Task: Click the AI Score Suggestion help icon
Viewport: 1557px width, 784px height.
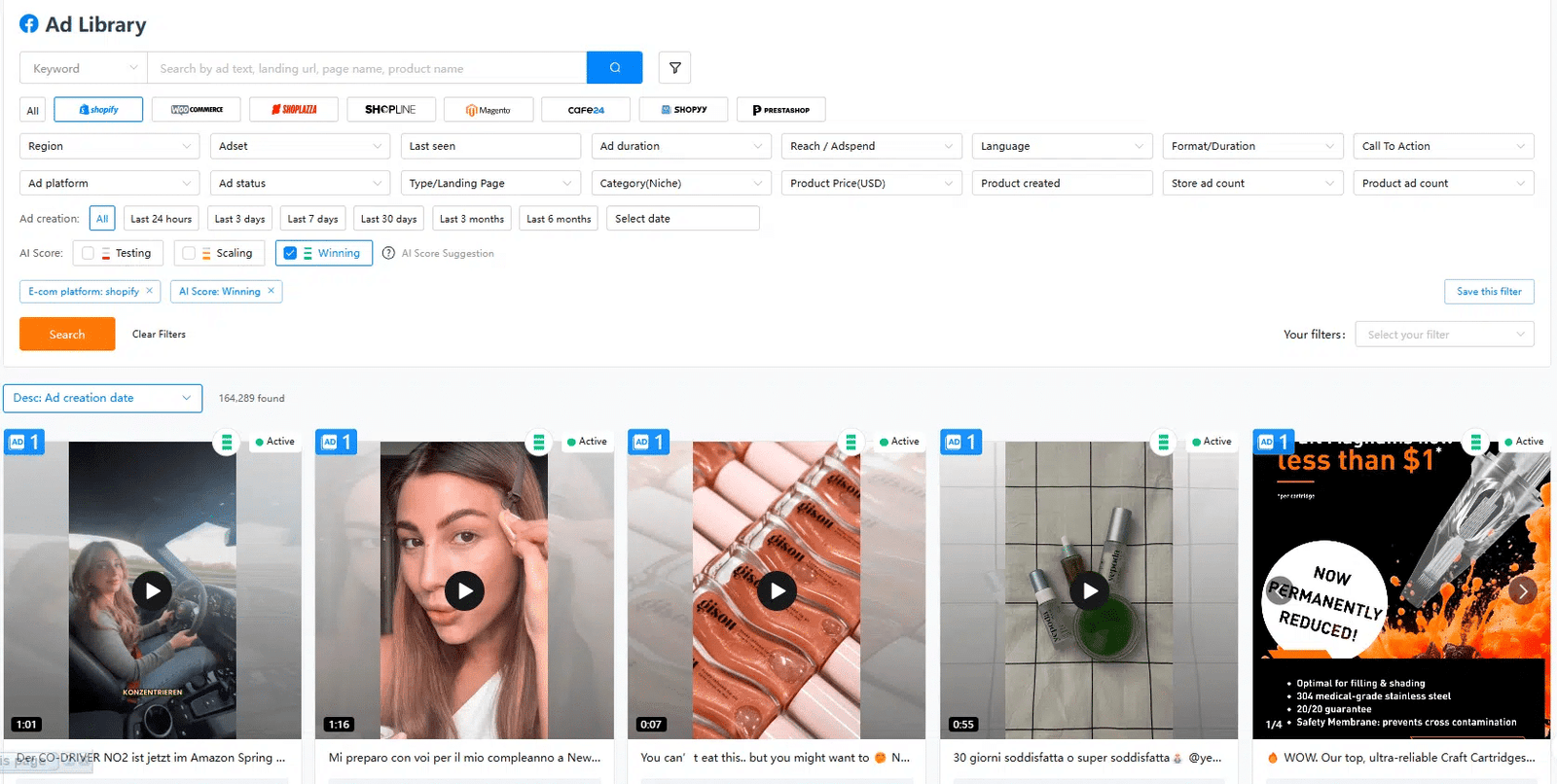Action: click(x=388, y=253)
